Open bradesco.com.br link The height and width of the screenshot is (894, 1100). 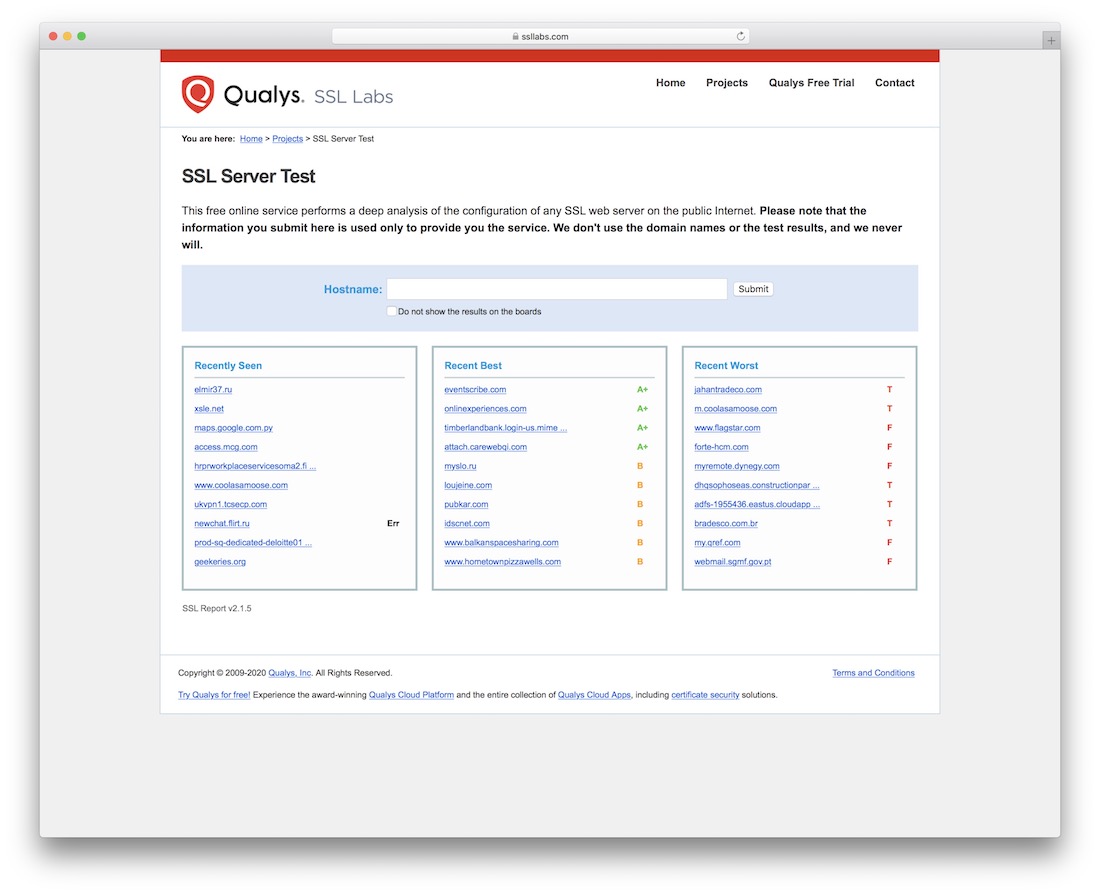pos(726,523)
